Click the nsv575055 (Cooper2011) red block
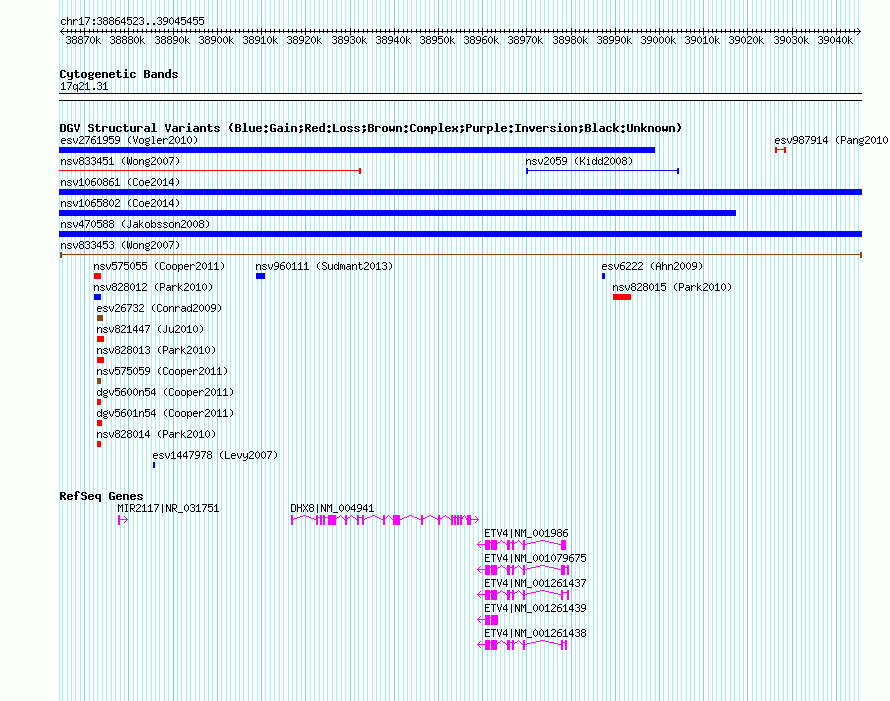 tap(98, 276)
